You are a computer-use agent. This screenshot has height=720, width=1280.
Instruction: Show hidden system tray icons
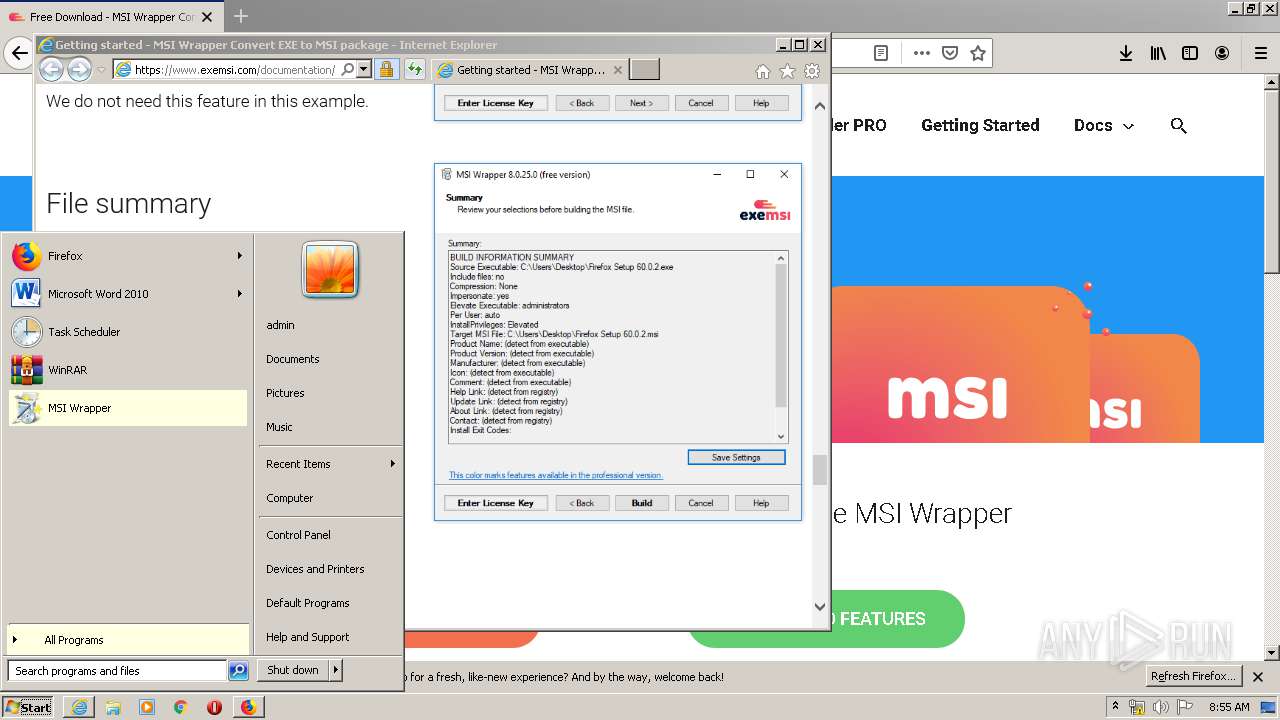(1115, 707)
